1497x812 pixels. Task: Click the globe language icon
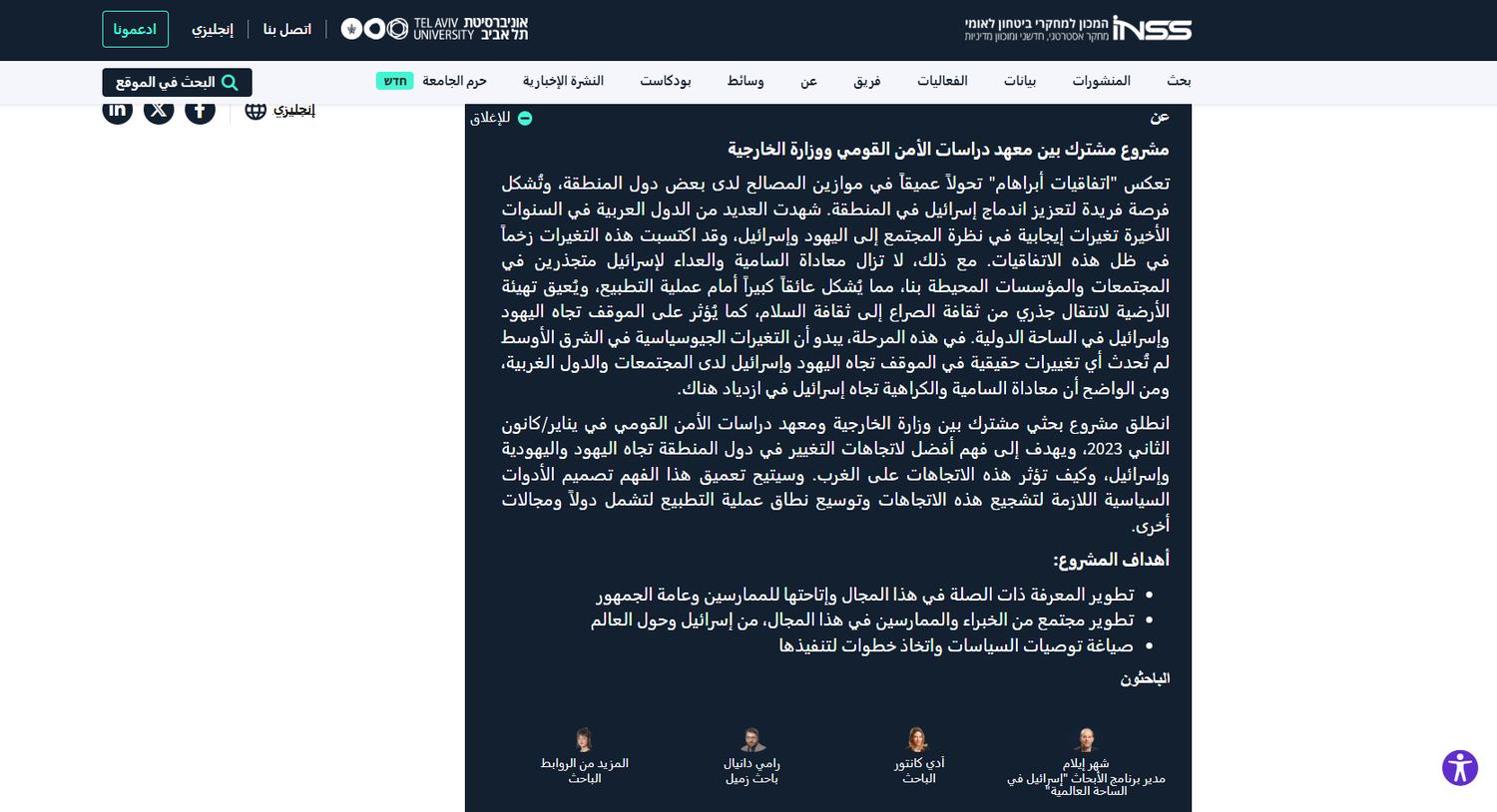click(255, 110)
